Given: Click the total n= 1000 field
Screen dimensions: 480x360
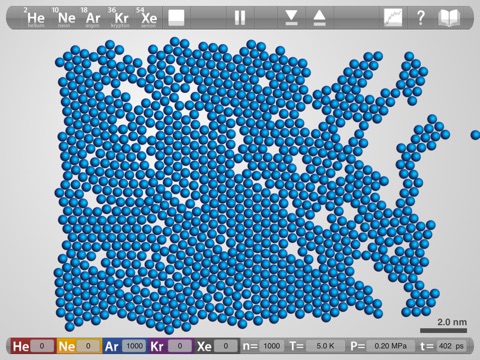Looking at the screenshot, I should click(271, 346).
